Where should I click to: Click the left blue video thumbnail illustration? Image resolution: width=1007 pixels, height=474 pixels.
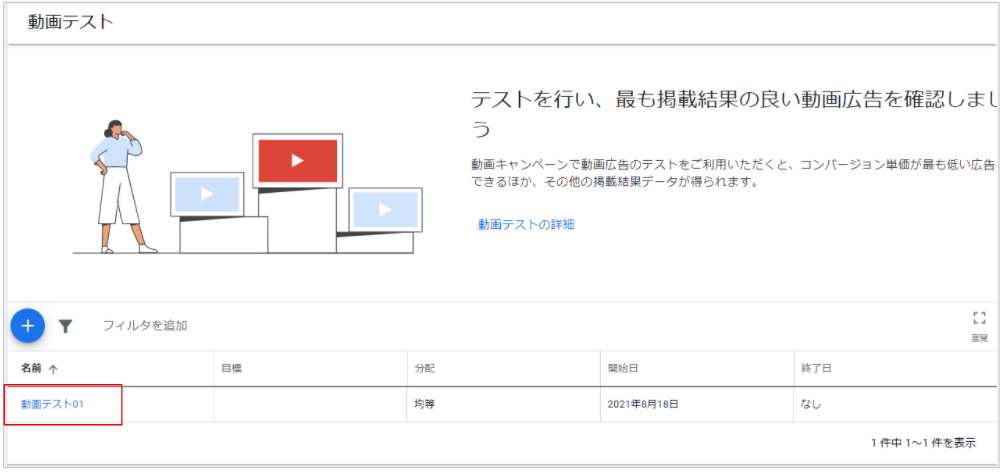pyautogui.click(x=207, y=194)
